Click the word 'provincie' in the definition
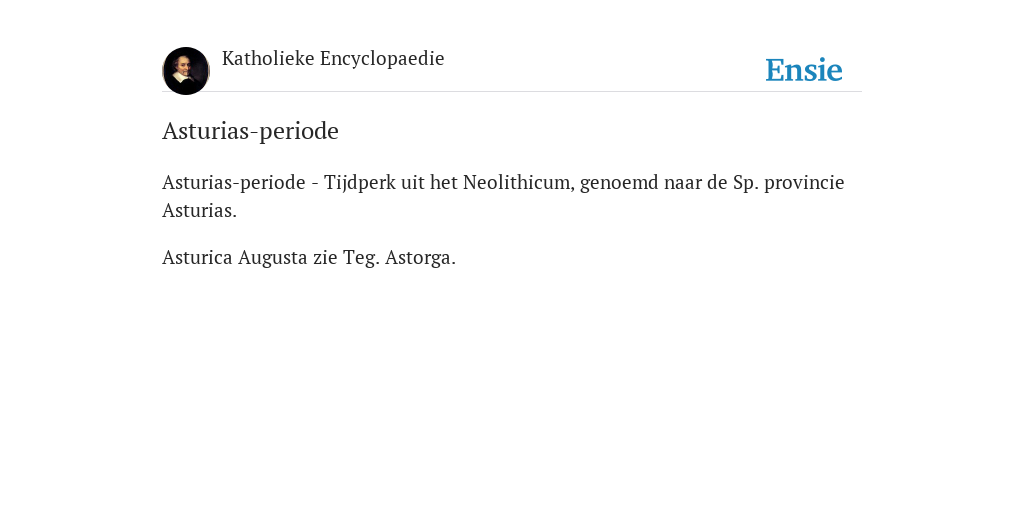The width and height of the screenshot is (1024, 512). point(804,182)
